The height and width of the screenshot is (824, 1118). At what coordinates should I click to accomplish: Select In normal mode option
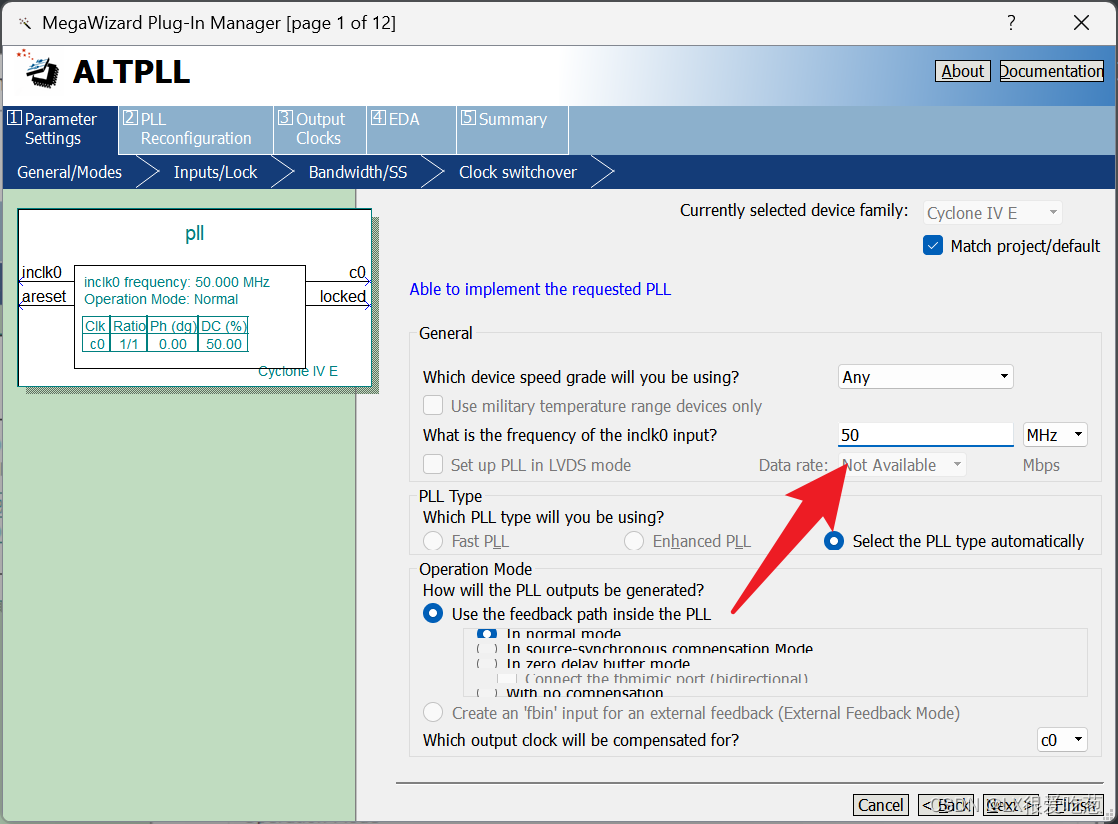pyautogui.click(x=487, y=634)
